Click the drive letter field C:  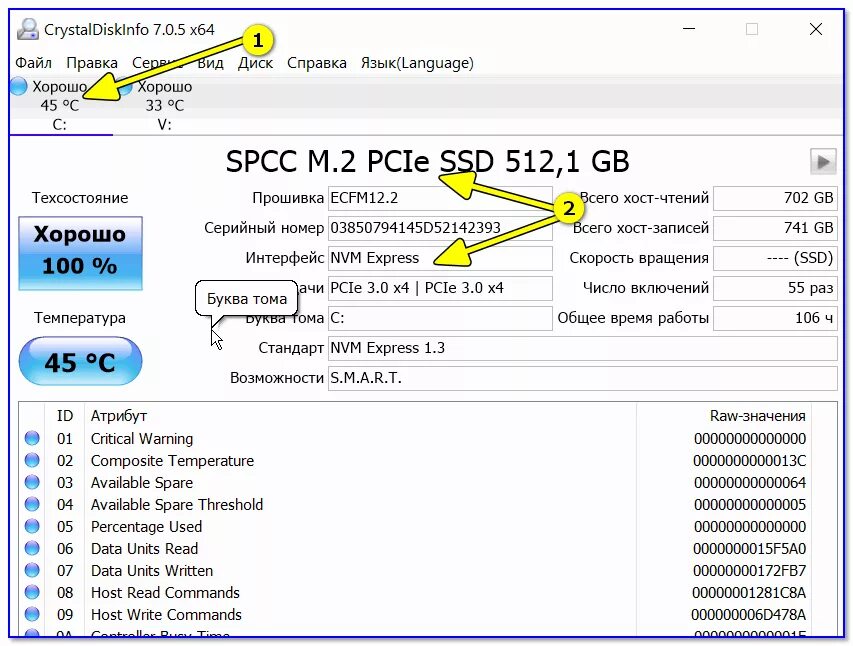[x=440, y=318]
